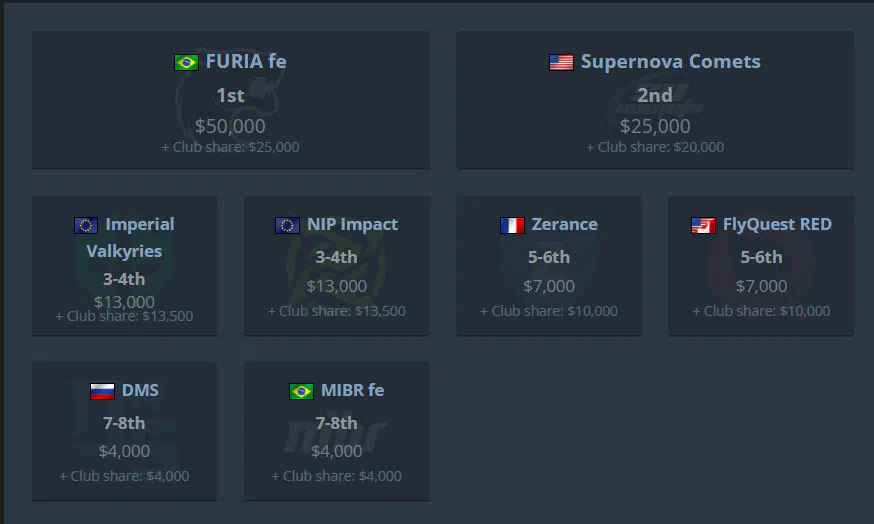Select the MIBR fe team name
874x524 pixels.
coord(352,390)
